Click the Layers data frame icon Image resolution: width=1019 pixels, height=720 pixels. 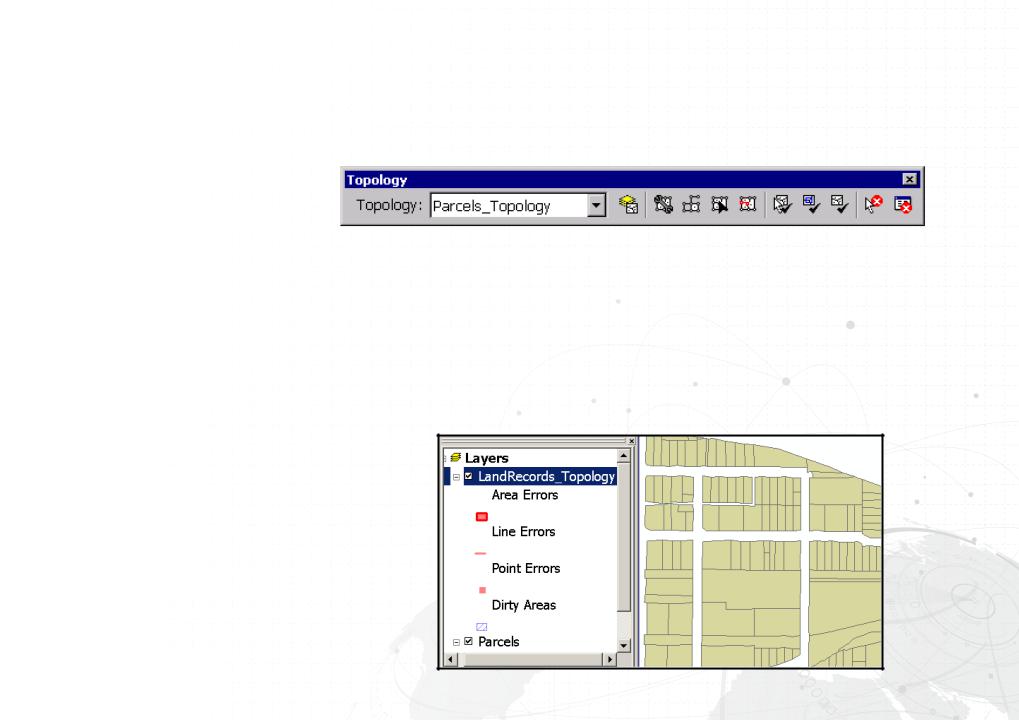pos(456,458)
